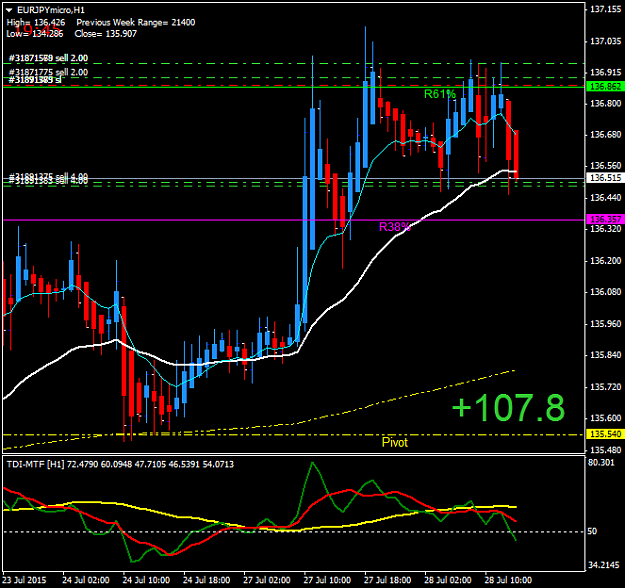The height and width of the screenshot is (588, 625).
Task: Click the 27 Jul 02:00 time label
Action: pos(267,580)
